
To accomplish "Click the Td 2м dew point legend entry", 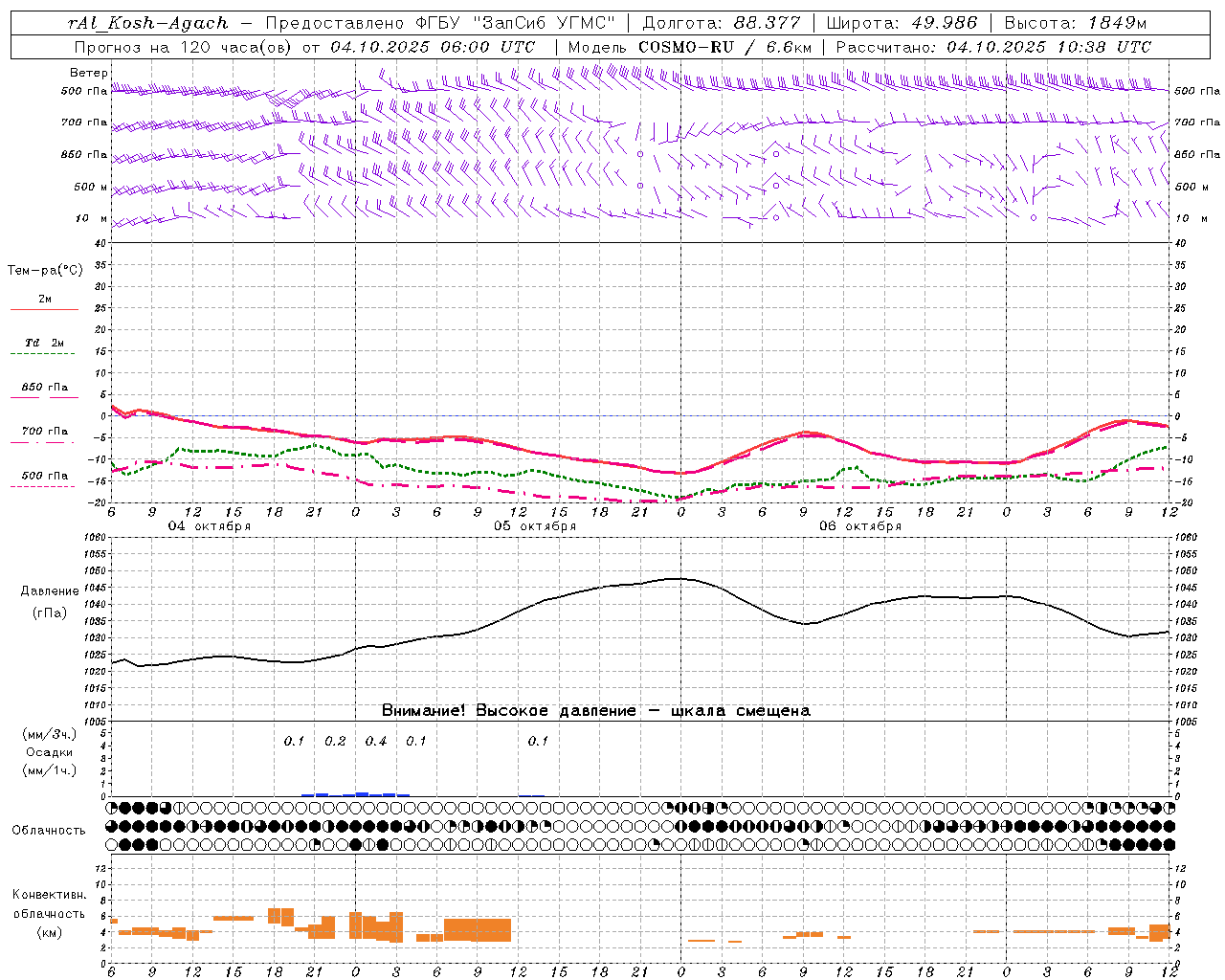I will pyautogui.click(x=44, y=343).
